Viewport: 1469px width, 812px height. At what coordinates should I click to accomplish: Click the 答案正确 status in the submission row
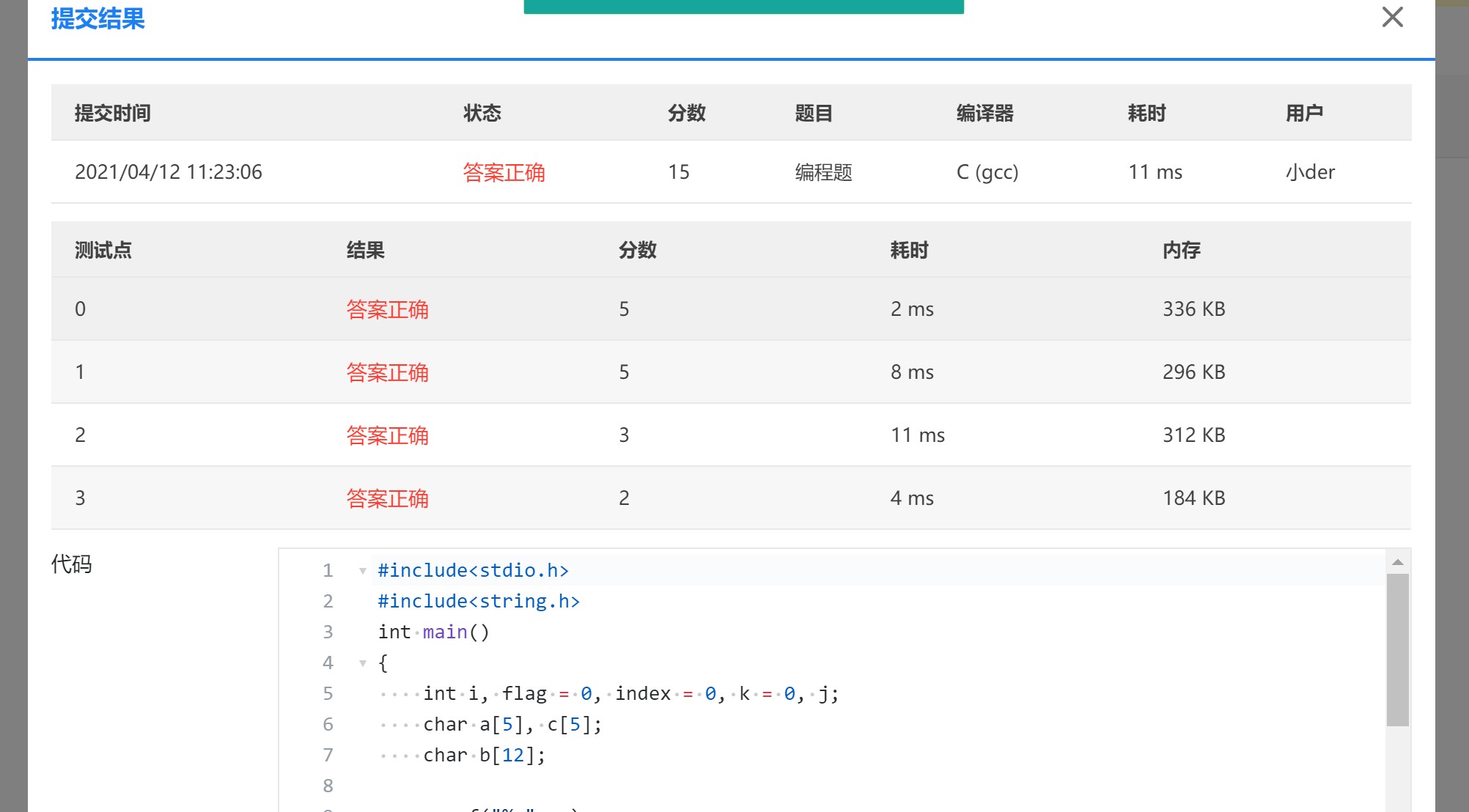pos(504,172)
